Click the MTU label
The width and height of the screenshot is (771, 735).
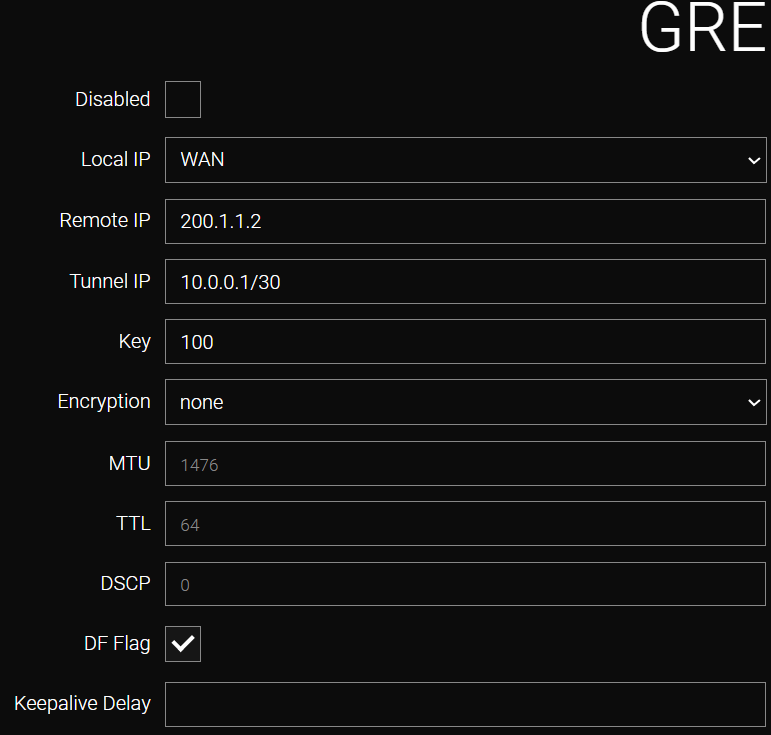pyautogui.click(x=129, y=463)
